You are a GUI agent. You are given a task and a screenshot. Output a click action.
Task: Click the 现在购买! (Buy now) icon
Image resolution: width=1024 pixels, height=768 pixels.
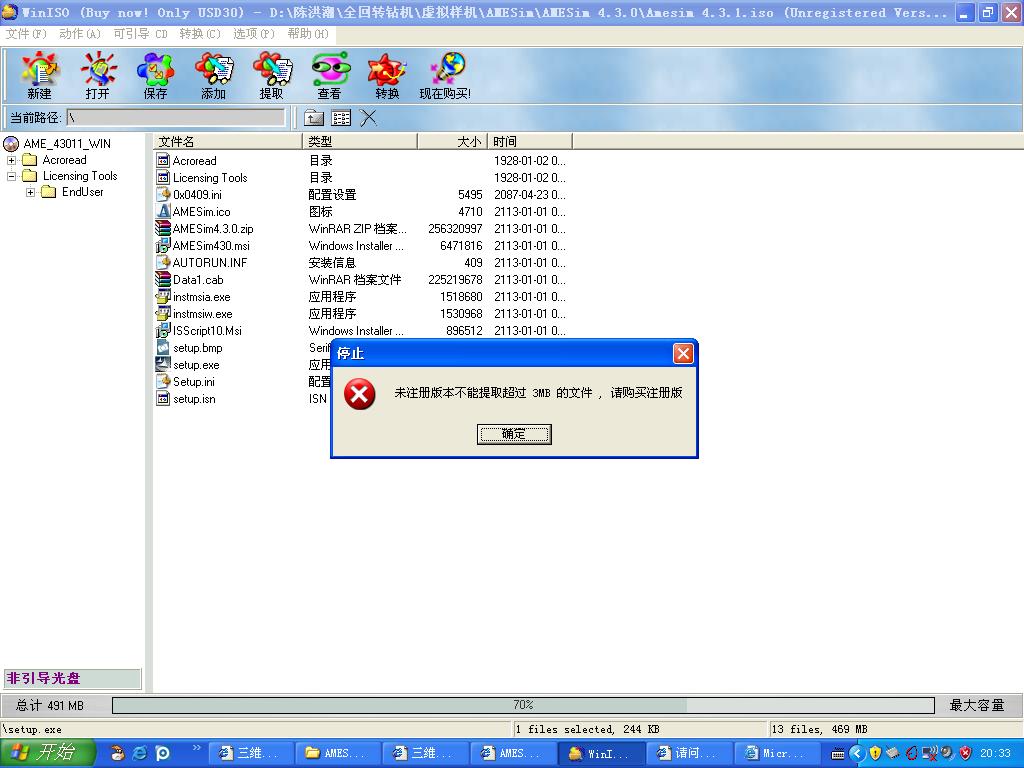[445, 75]
